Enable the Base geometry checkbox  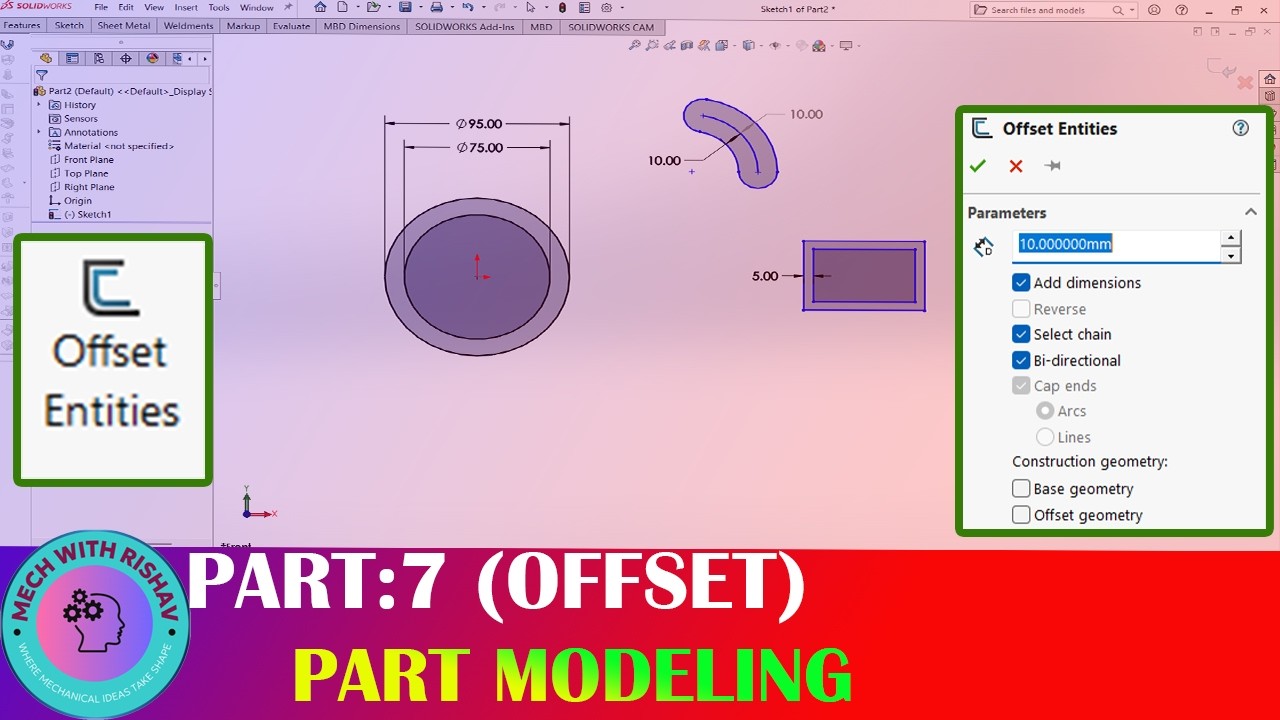click(1021, 489)
